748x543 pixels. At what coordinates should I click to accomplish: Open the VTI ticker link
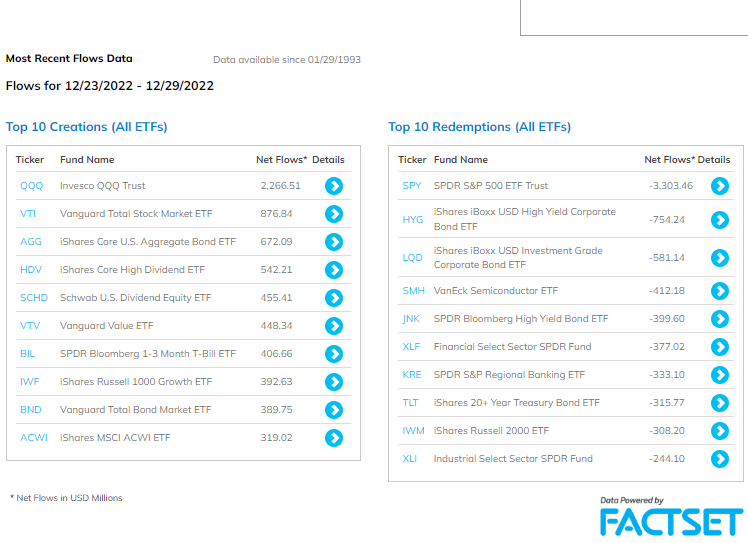pyautogui.click(x=28, y=214)
